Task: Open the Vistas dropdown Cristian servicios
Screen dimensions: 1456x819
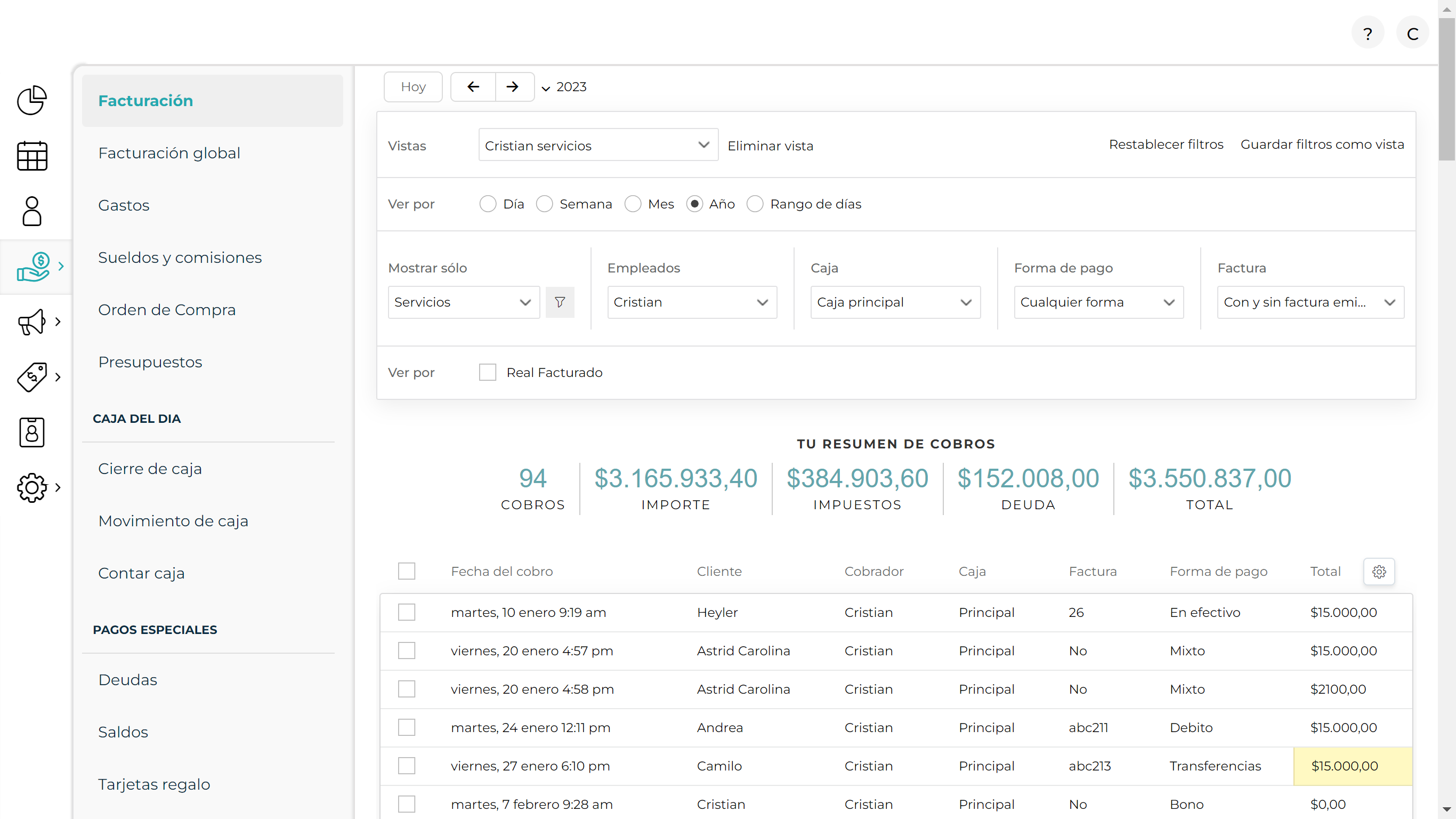Action: coord(598,146)
